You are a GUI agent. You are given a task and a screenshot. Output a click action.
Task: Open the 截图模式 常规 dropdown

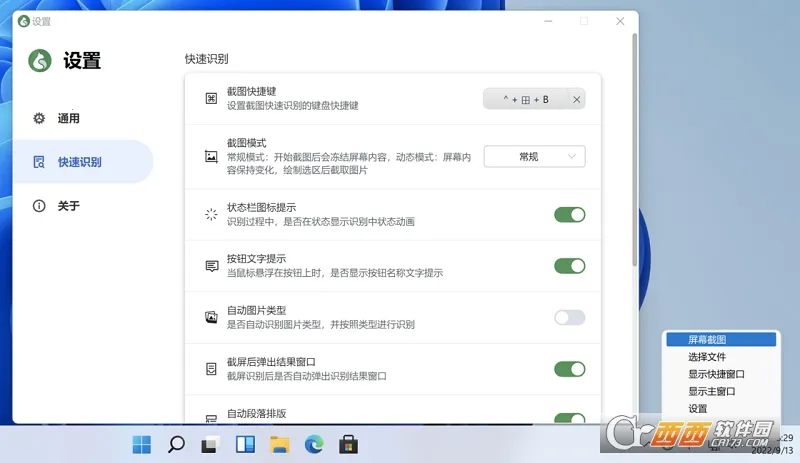534,156
